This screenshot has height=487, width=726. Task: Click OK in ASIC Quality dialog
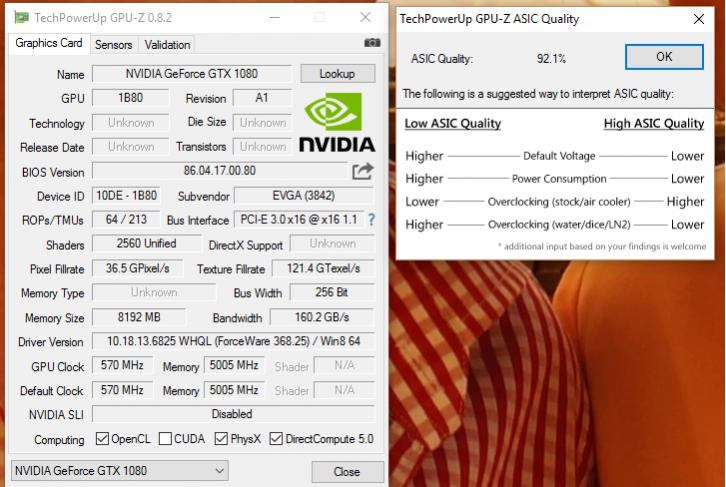coord(664,57)
